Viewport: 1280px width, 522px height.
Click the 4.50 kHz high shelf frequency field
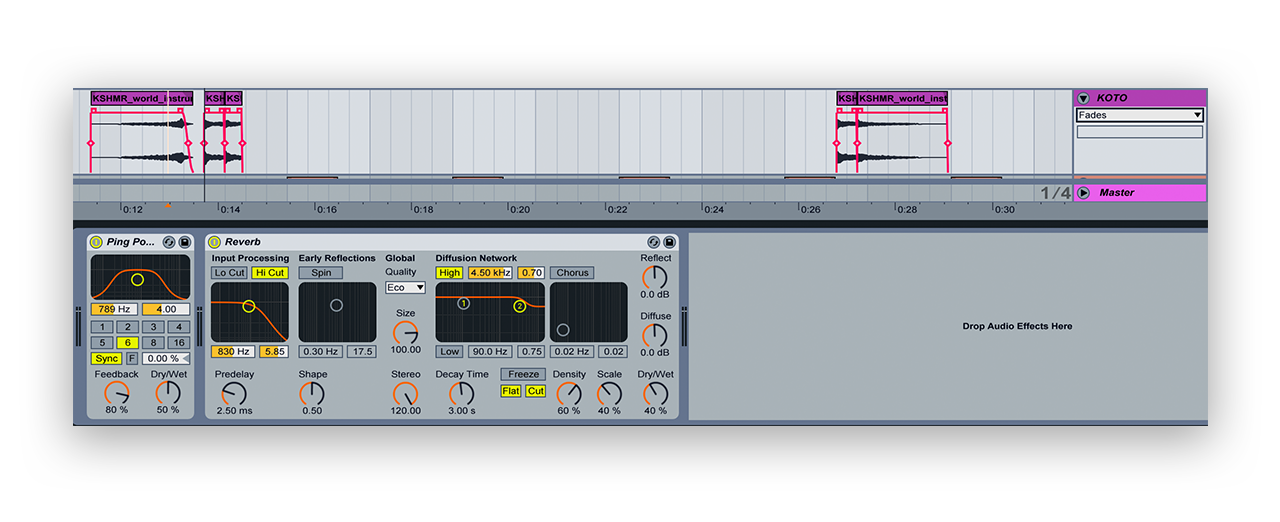(x=490, y=273)
